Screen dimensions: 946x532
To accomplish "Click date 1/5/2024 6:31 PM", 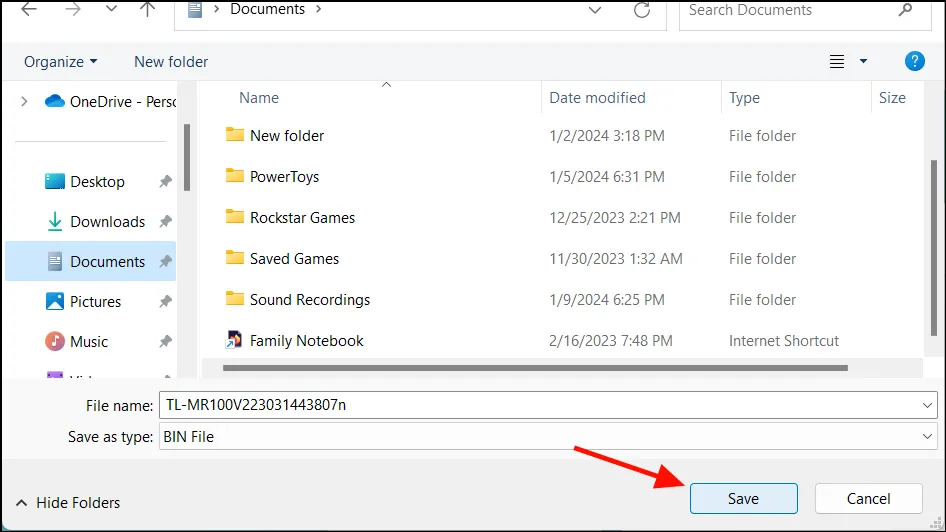I will point(606,177).
